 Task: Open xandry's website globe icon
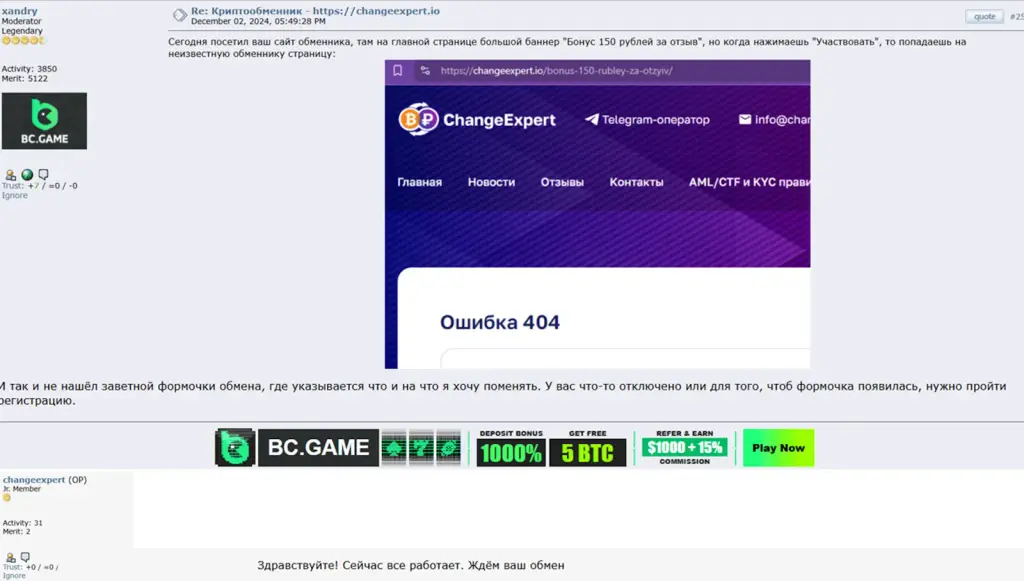point(27,175)
